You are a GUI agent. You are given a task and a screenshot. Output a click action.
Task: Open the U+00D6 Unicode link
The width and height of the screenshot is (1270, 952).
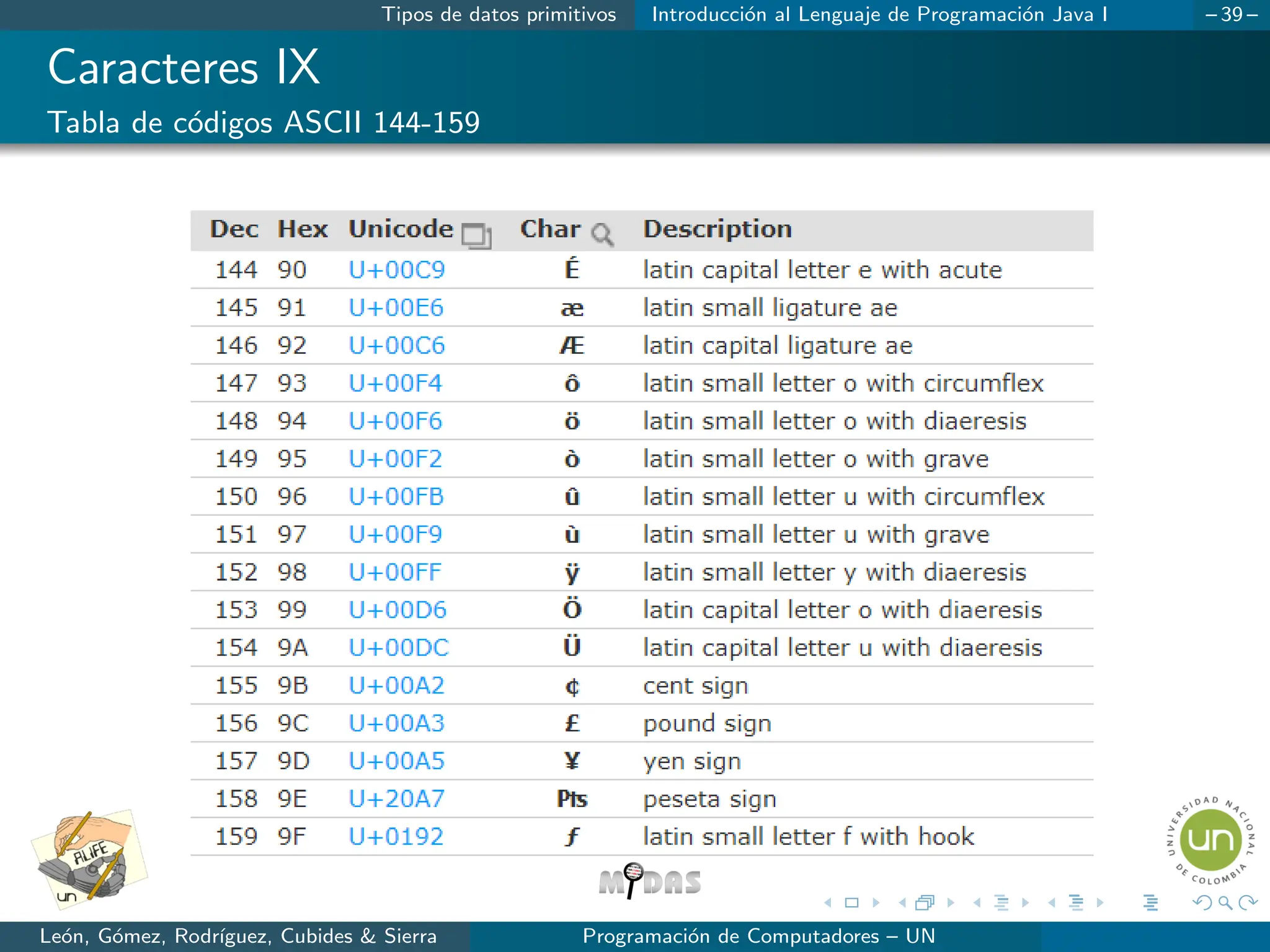(397, 610)
